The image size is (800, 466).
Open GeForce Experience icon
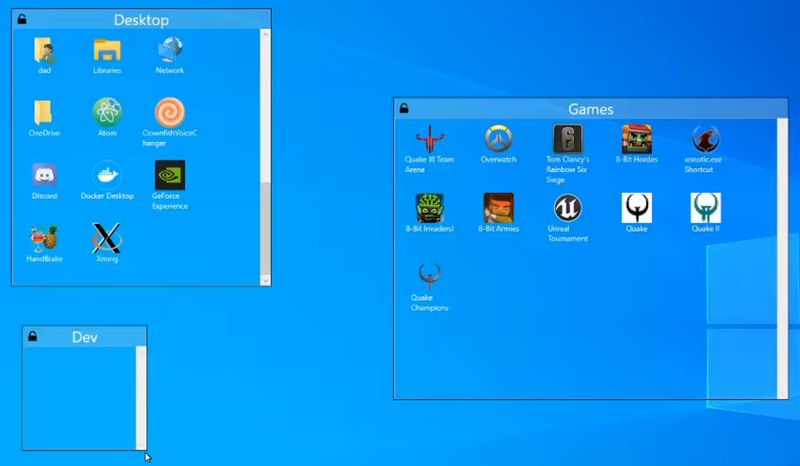coord(170,175)
